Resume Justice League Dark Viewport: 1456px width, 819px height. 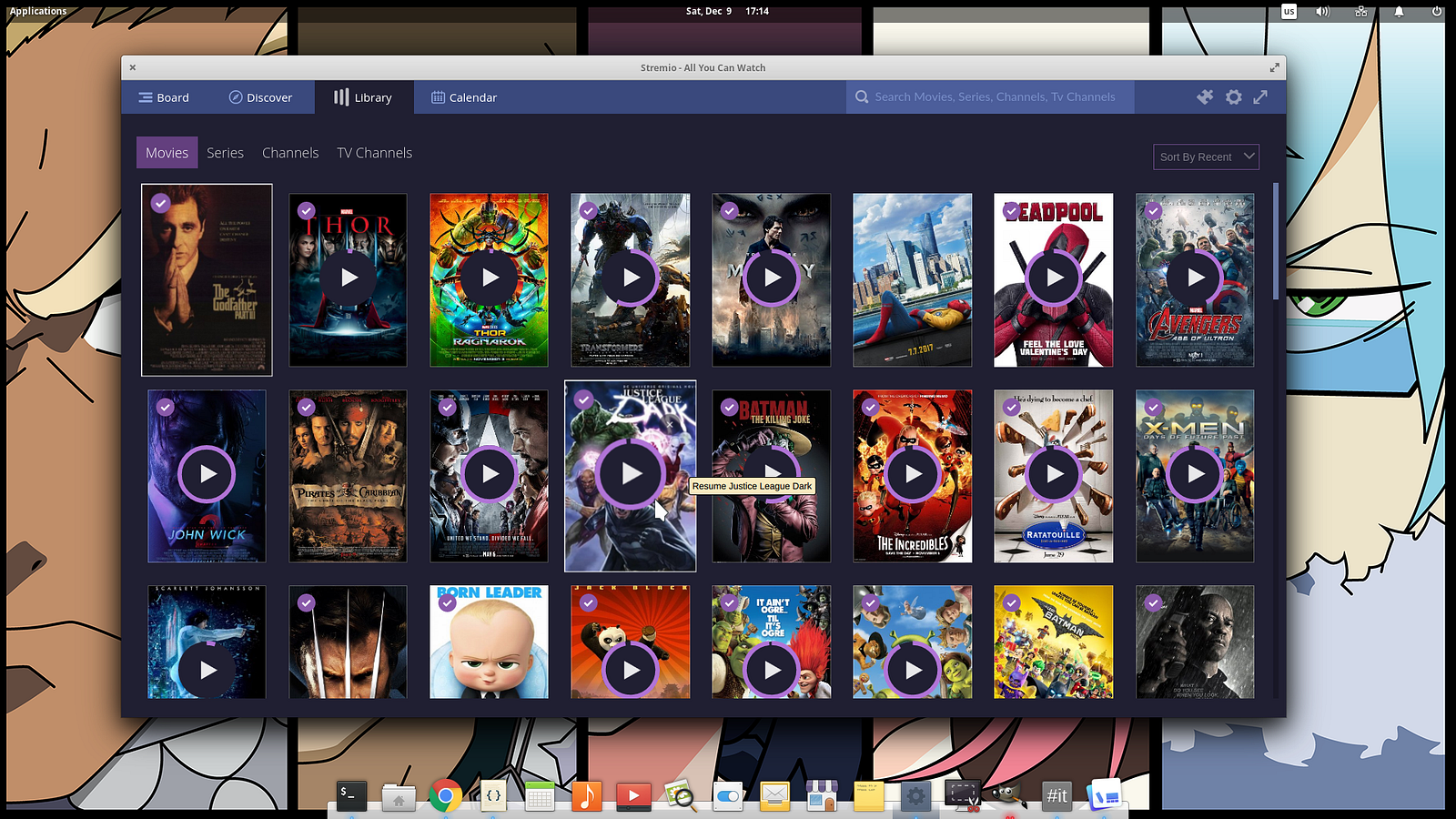[631, 473]
